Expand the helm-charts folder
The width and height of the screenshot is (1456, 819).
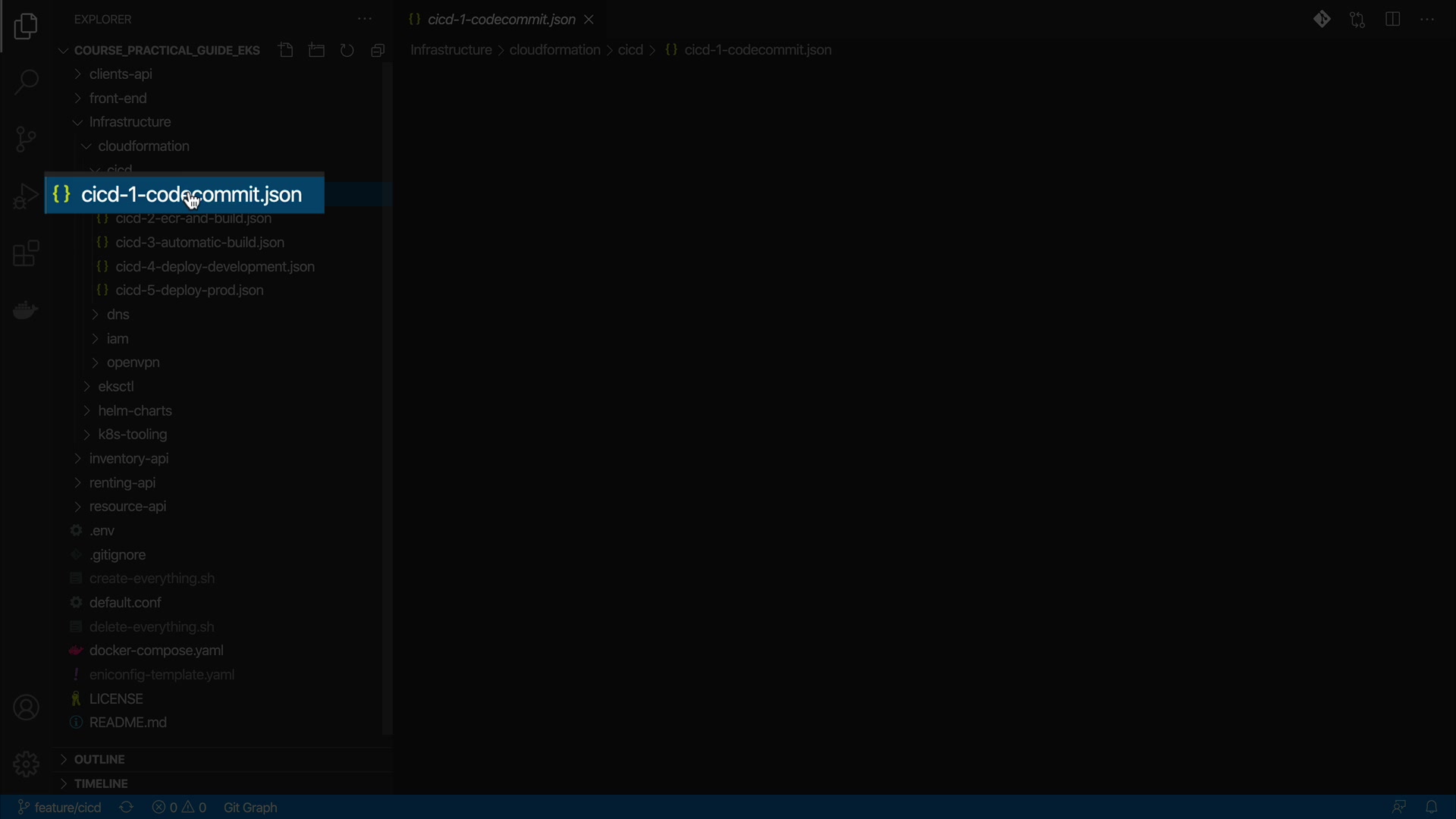pyautogui.click(x=135, y=411)
